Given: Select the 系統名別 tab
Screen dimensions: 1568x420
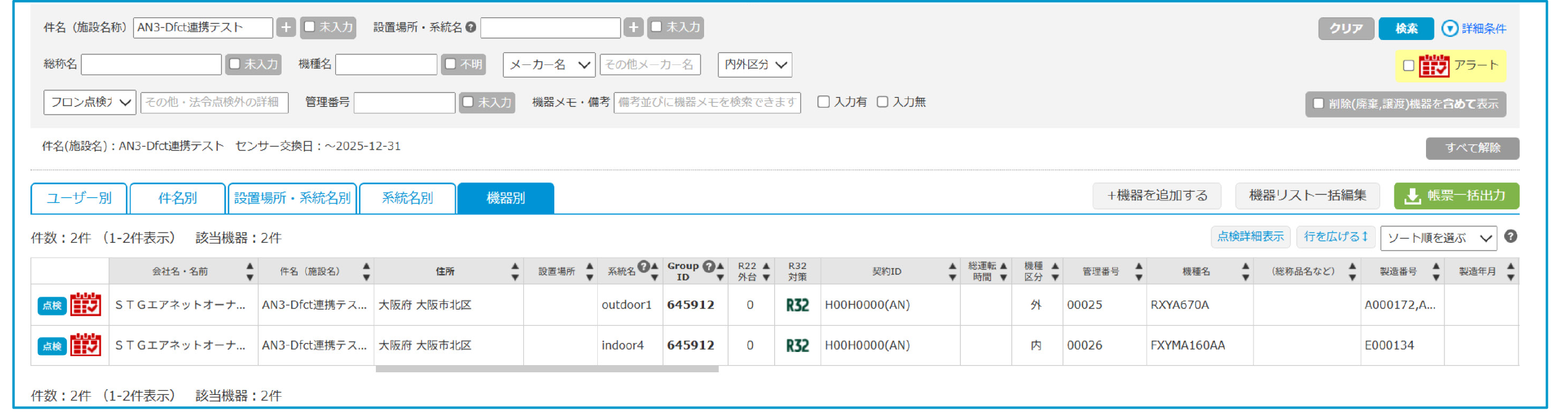Looking at the screenshot, I should coord(408,199).
